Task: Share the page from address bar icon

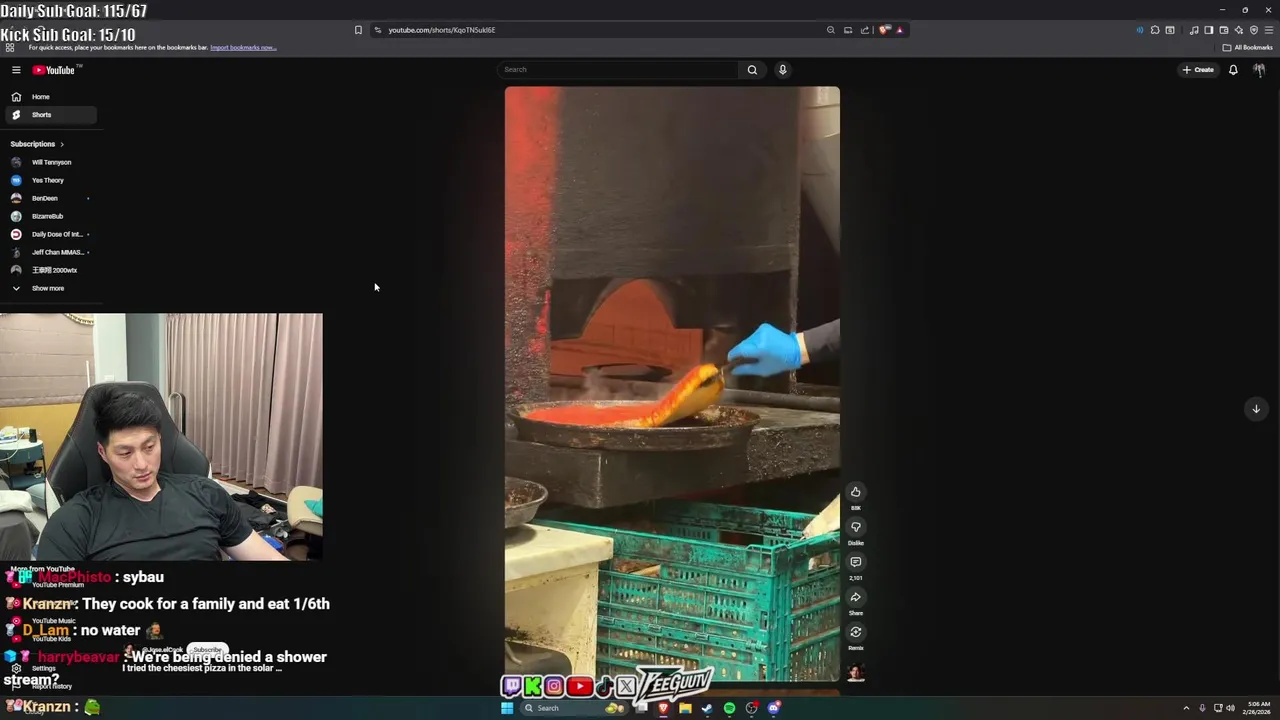Action: click(x=865, y=30)
